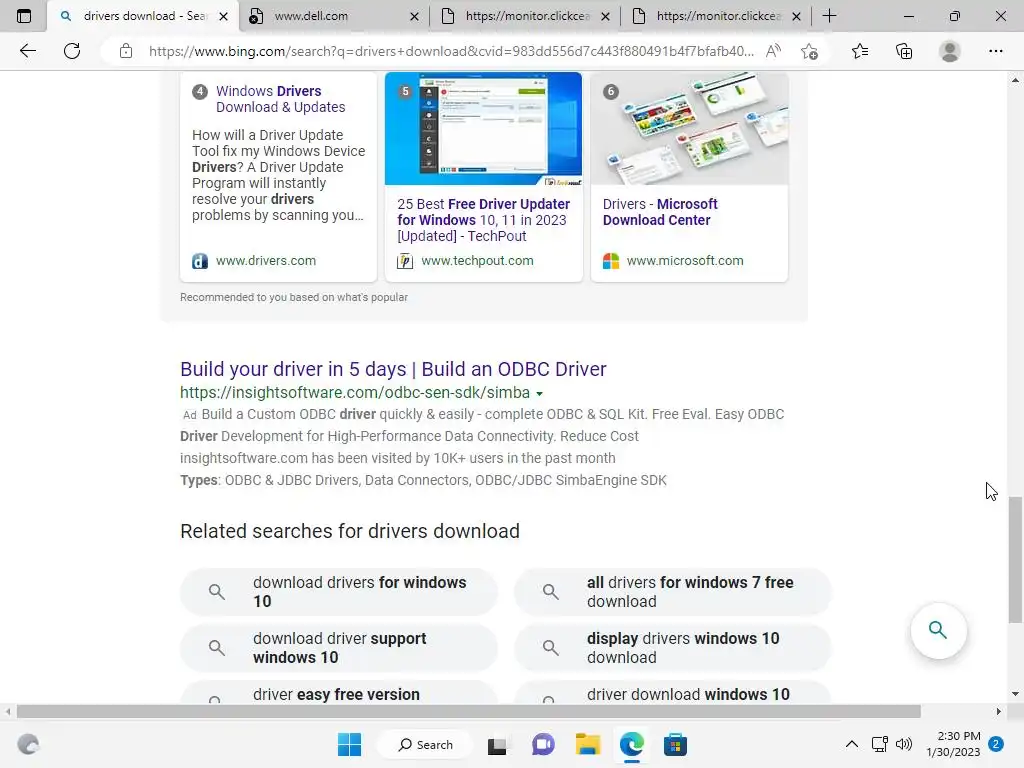Click the scroll right arrow
The width and height of the screenshot is (1024, 768).
pyautogui.click(x=998, y=711)
